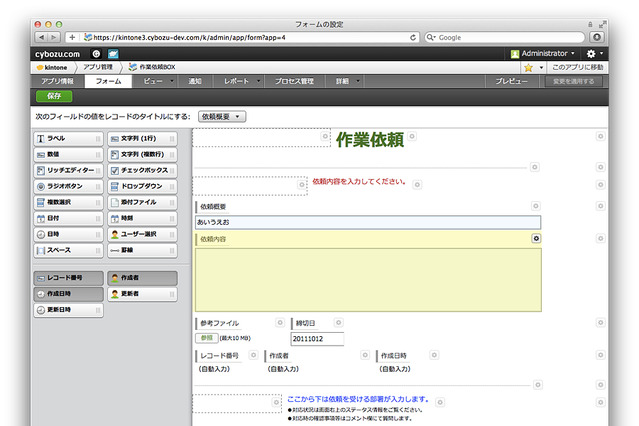Go to the kintone breadcrumb link

click(x=52, y=68)
